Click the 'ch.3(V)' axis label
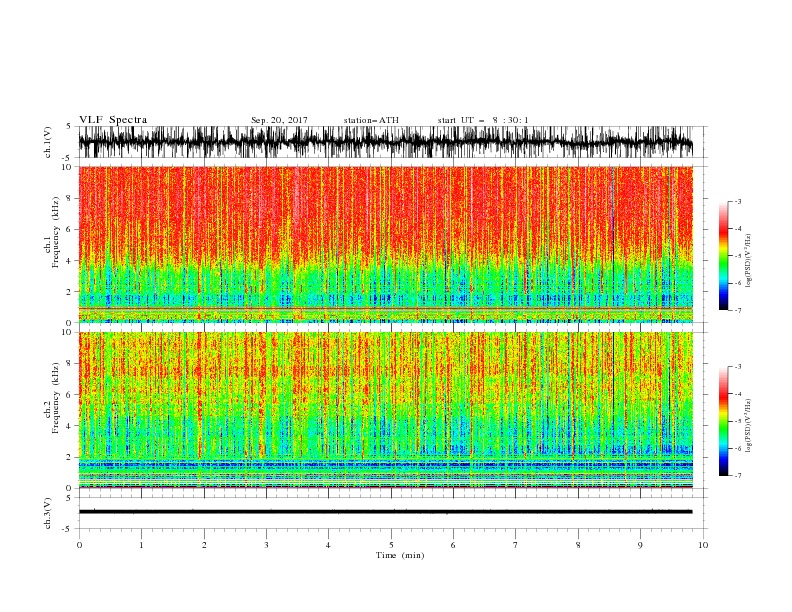The image size is (792, 612). [47, 513]
